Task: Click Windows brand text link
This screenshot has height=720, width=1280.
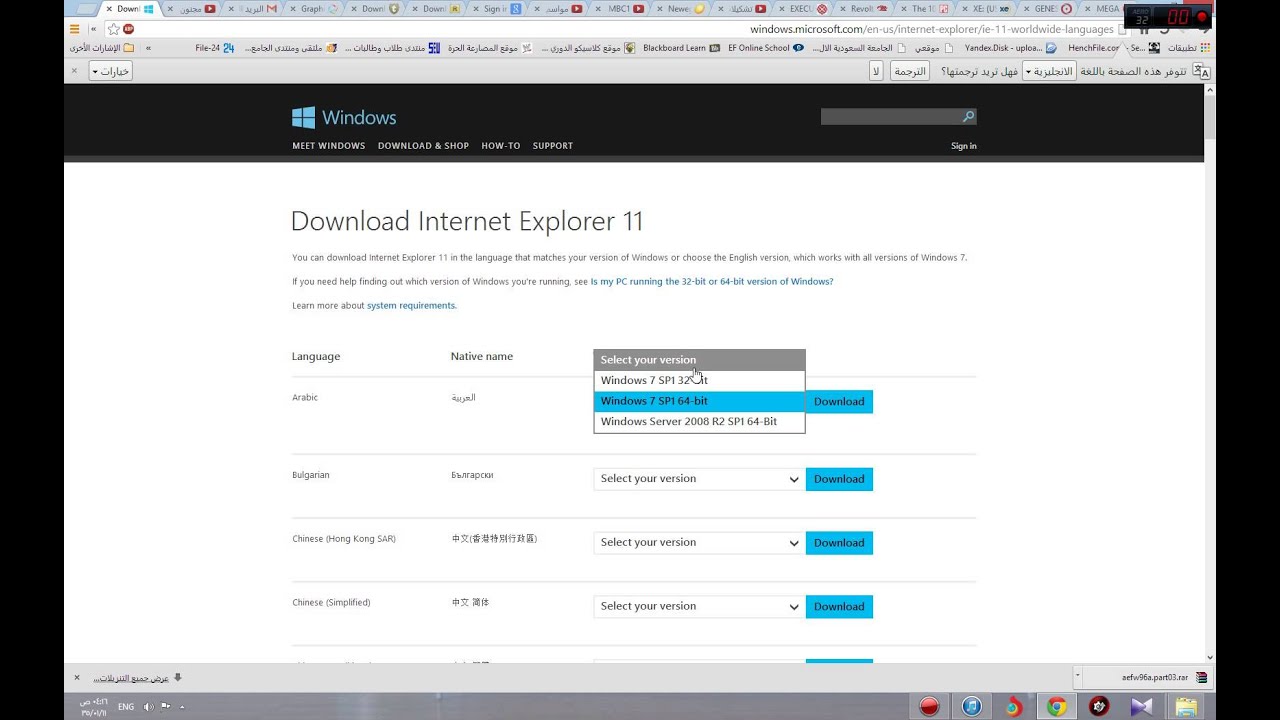Action: click(x=359, y=118)
